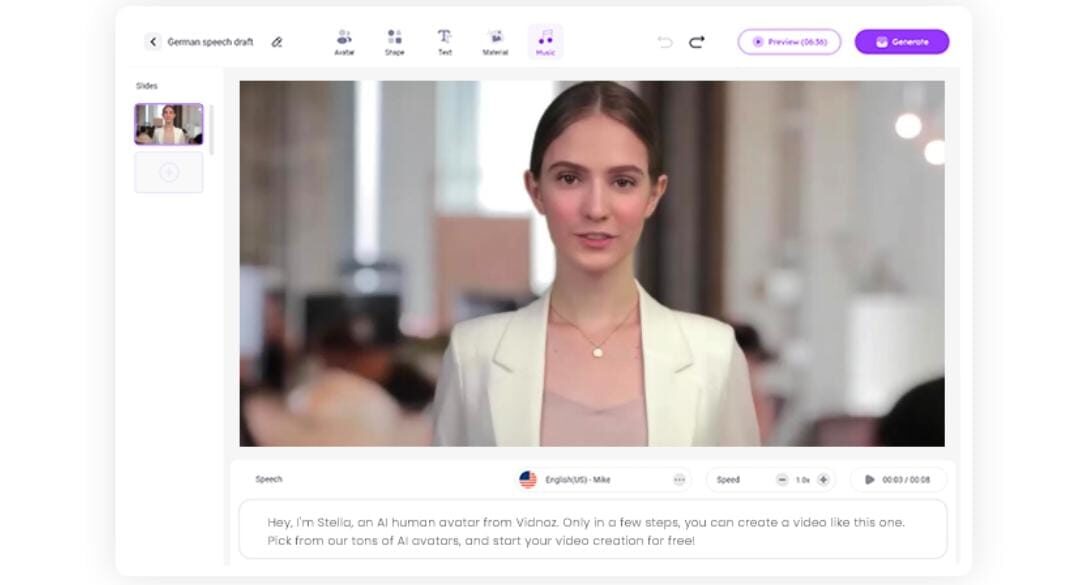This screenshot has height=585, width=1080.
Task: Go back using the left chevron button
Action: tap(153, 42)
